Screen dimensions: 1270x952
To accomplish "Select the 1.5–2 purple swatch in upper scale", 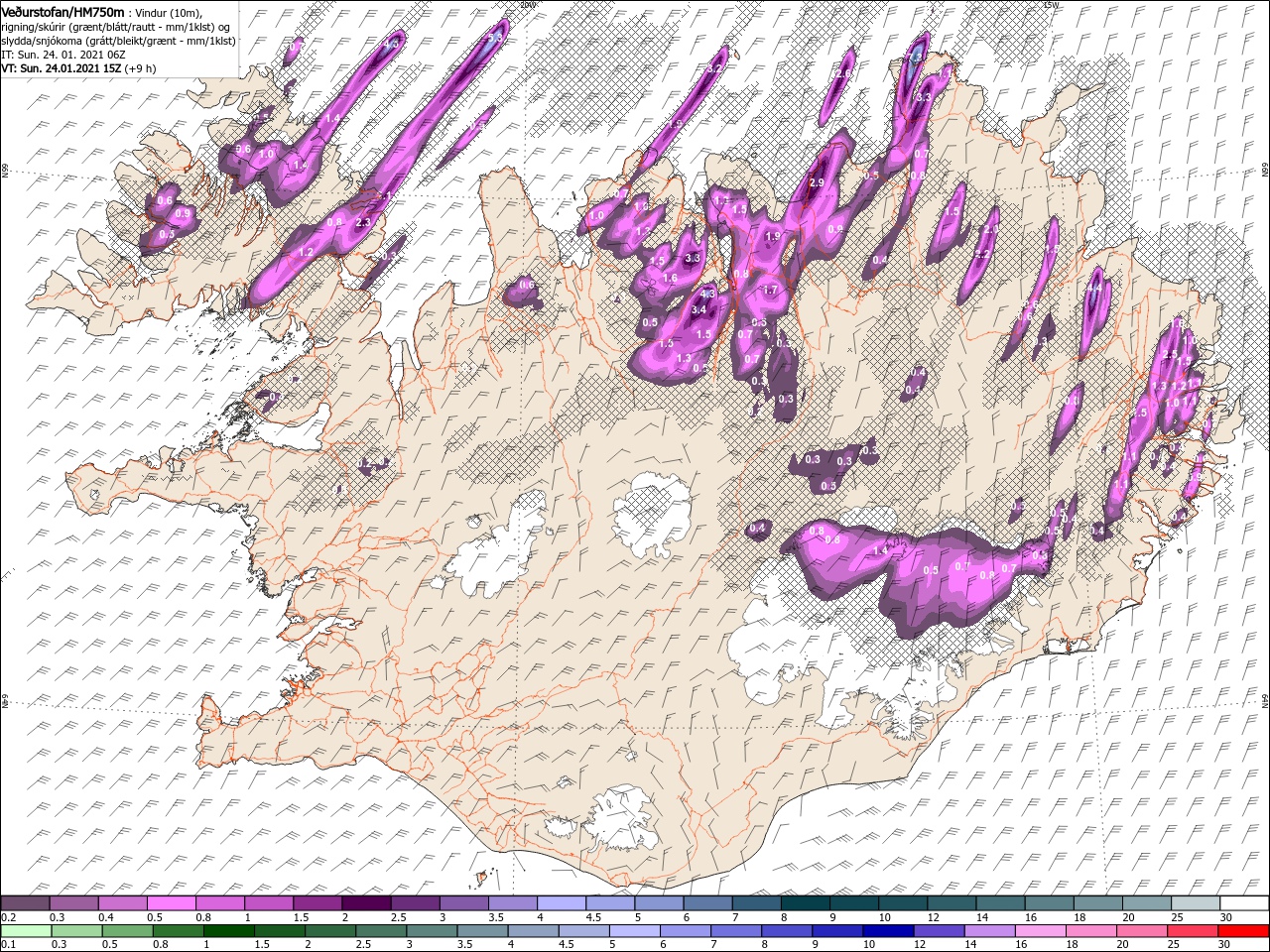I will point(317,903).
